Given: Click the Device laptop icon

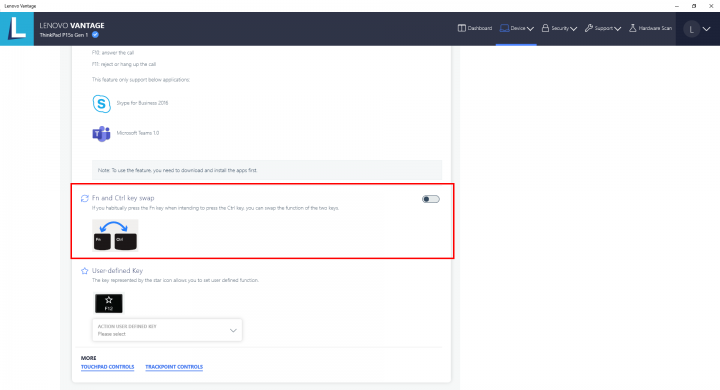Looking at the screenshot, I should tap(504, 28).
